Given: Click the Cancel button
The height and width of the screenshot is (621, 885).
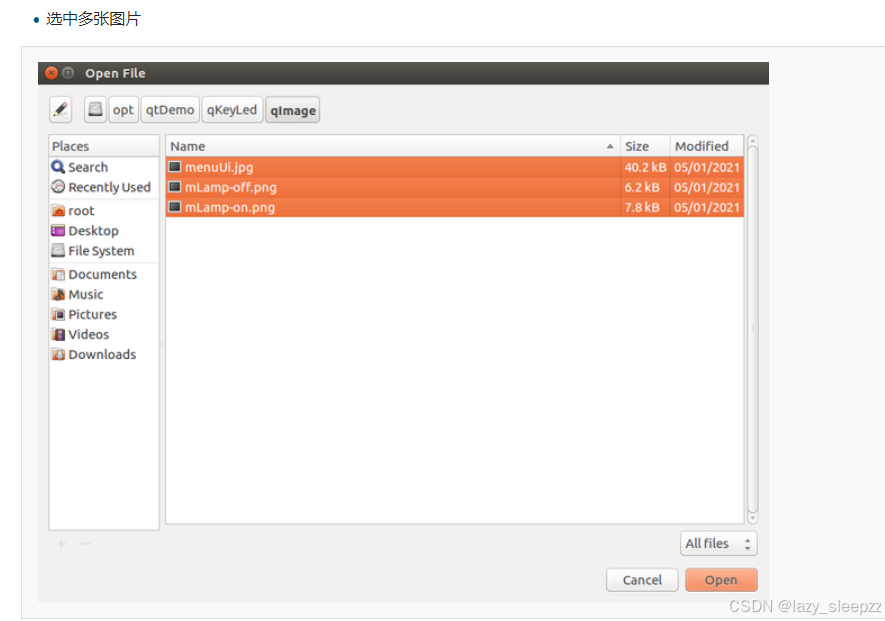Looking at the screenshot, I should tap(642, 580).
